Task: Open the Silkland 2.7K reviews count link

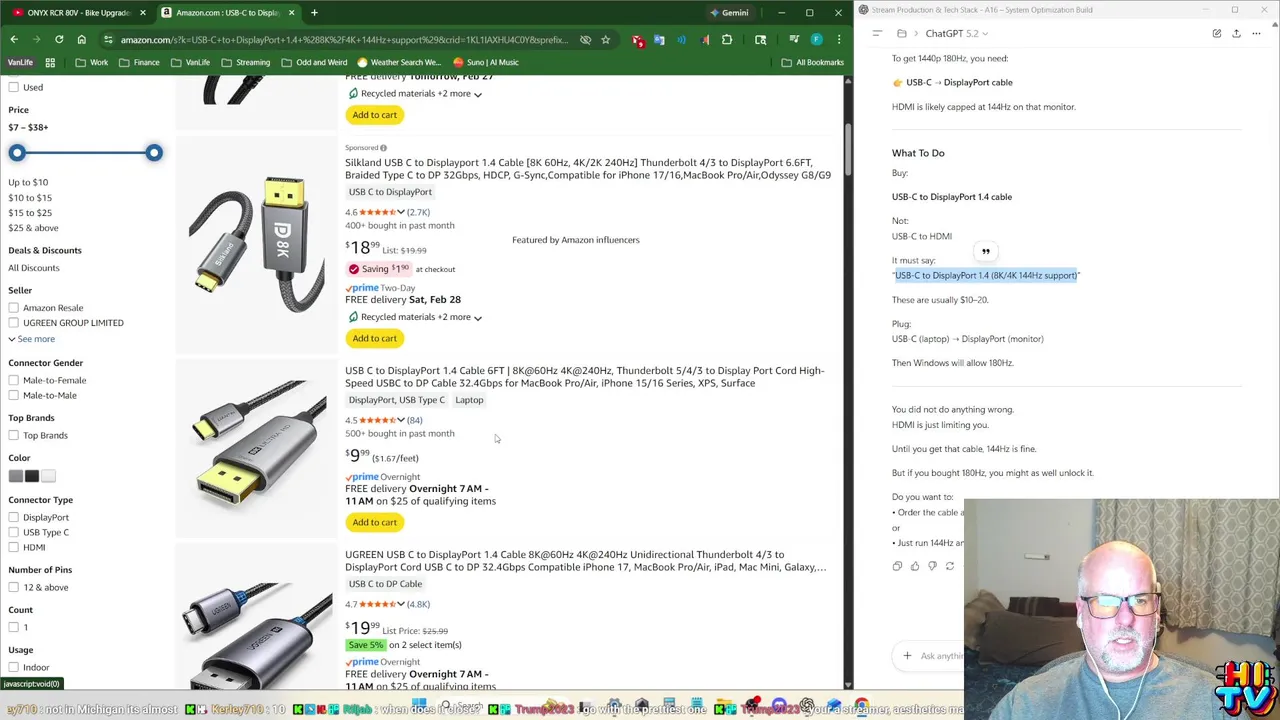Action: click(x=418, y=212)
